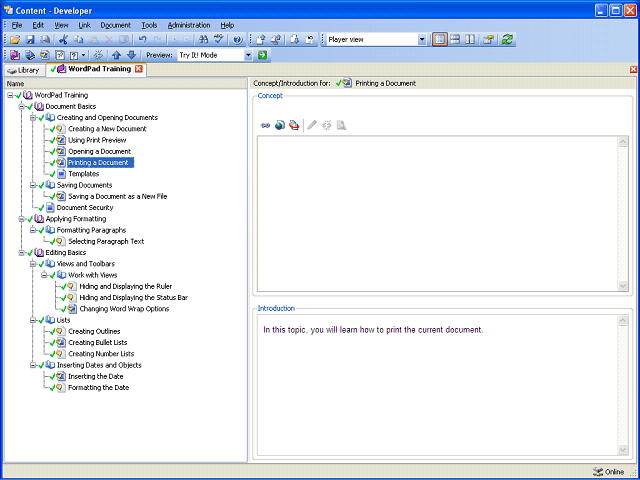Screen dimensions: 640x480
Task: Click the Cut scissors icon
Action: pos(63,40)
